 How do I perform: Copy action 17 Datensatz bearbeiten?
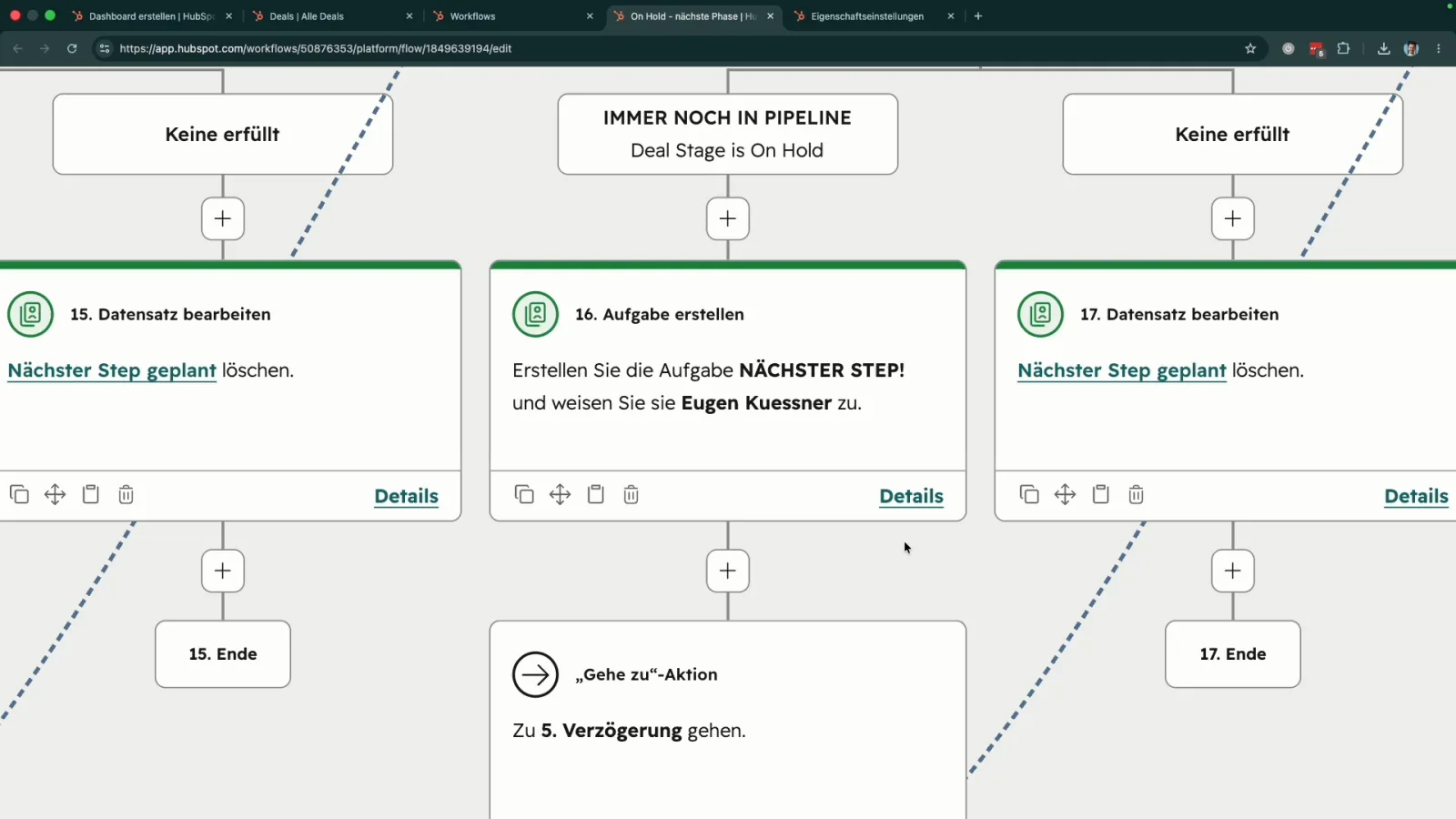point(1029,494)
